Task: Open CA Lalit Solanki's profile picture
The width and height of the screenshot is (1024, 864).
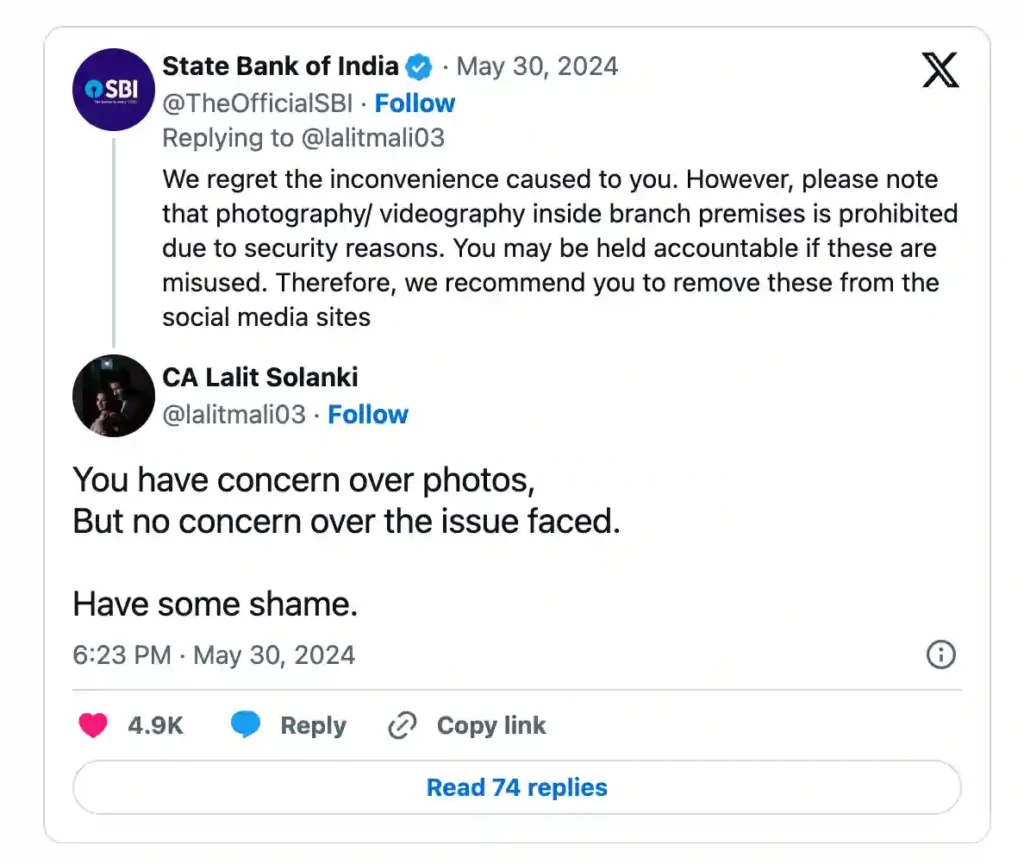Action: pyautogui.click(x=113, y=395)
